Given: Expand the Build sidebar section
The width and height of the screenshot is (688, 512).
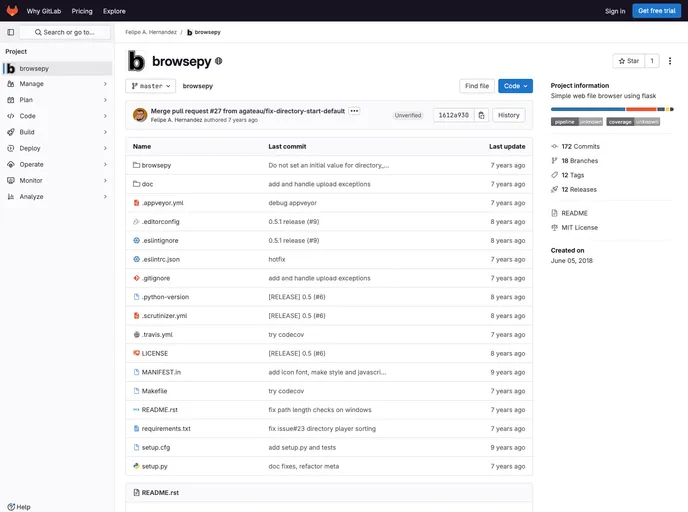Looking at the screenshot, I should [57, 132].
